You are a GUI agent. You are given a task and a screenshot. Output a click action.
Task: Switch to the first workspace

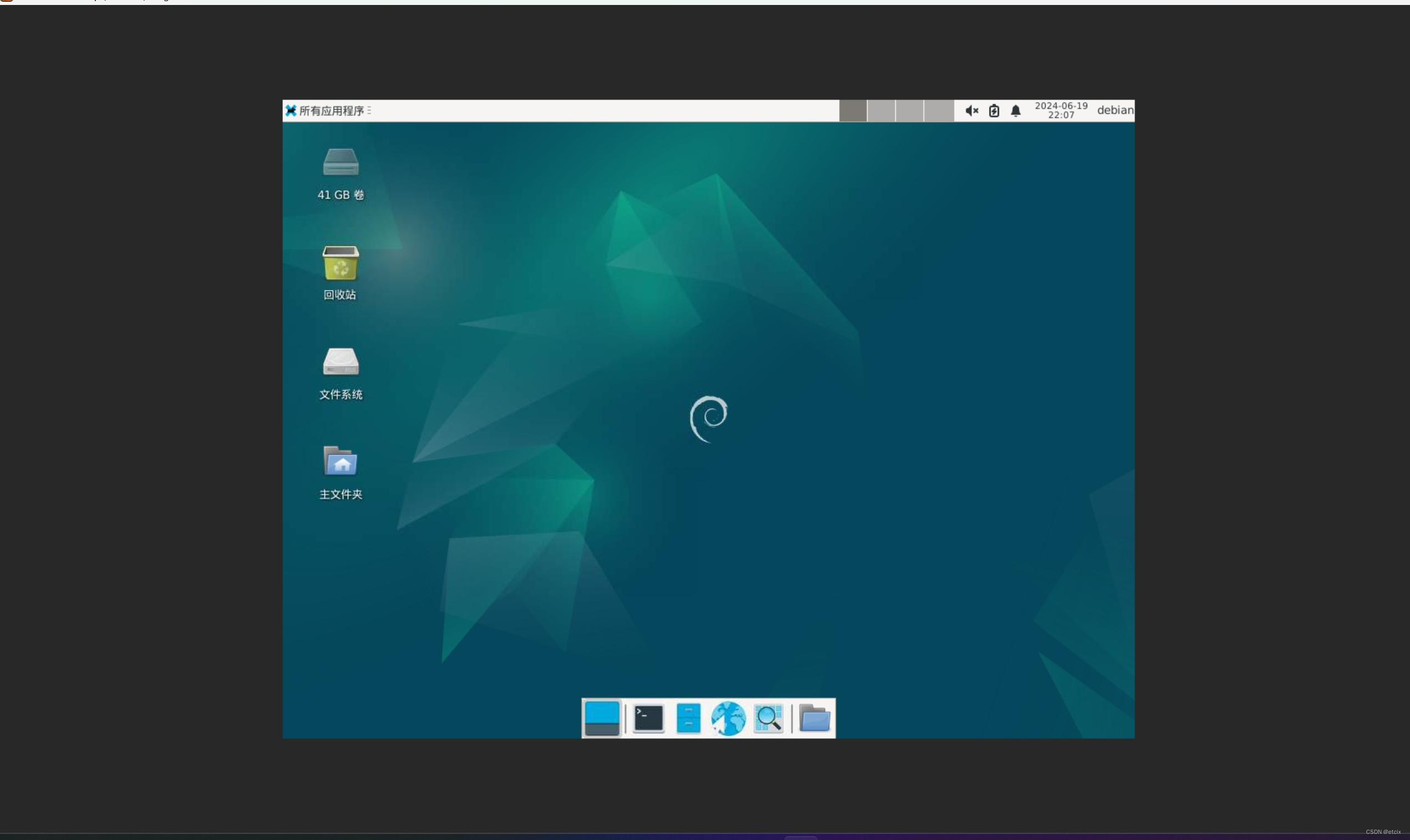[853, 110]
